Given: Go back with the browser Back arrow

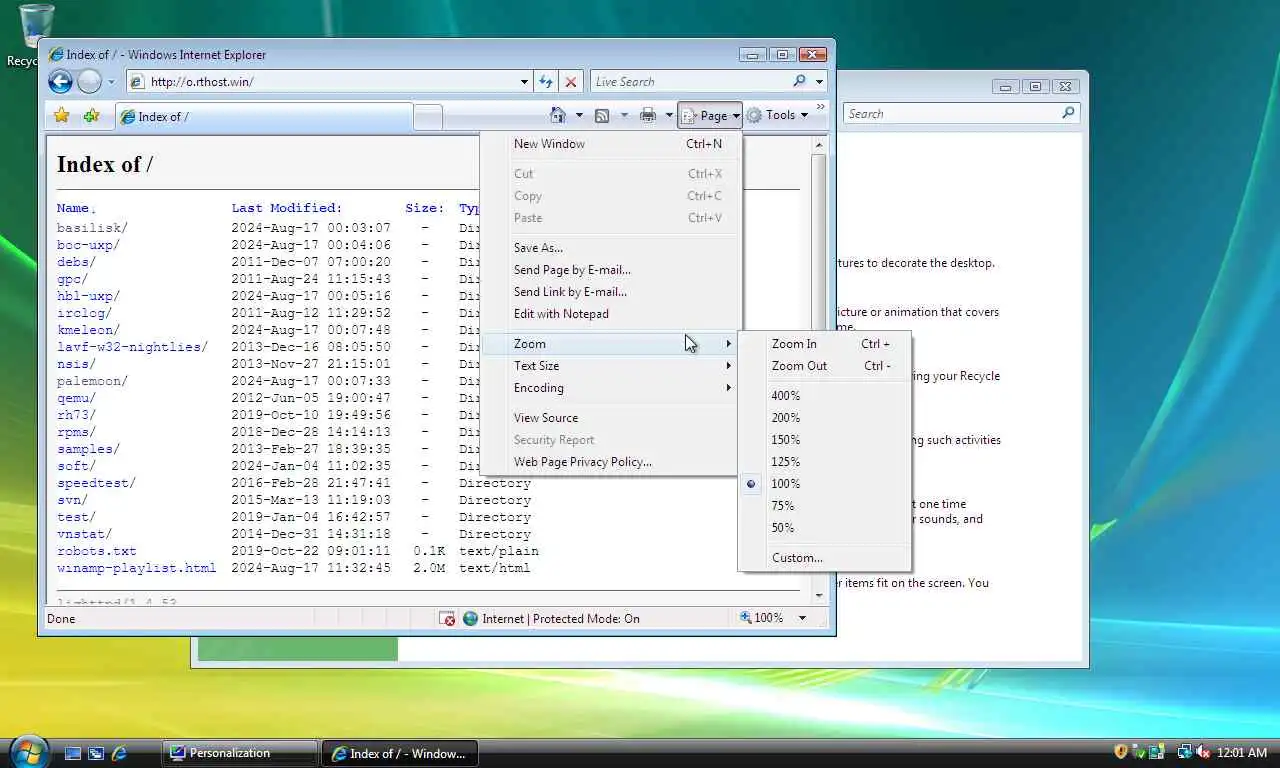Looking at the screenshot, I should (x=60, y=82).
